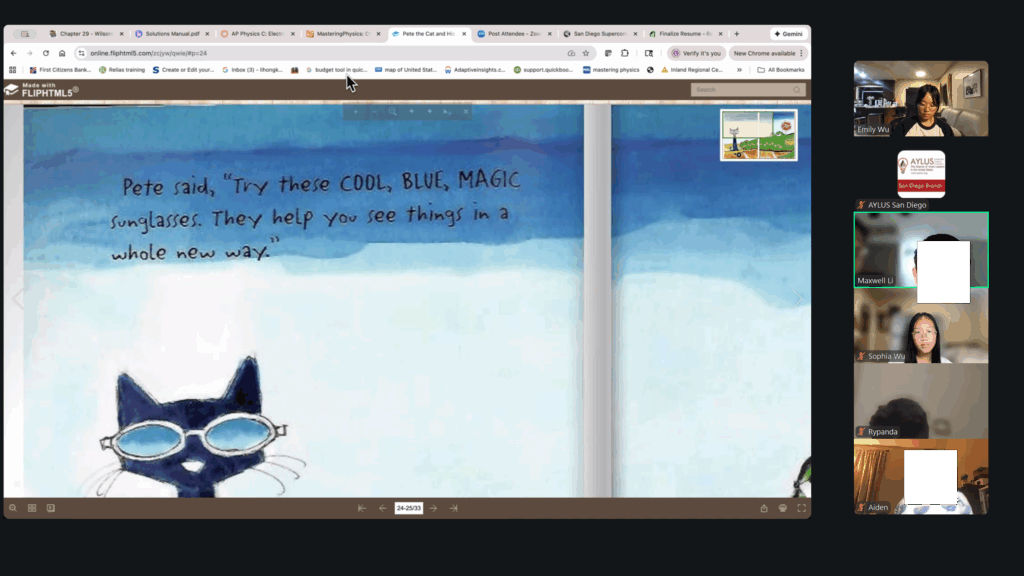Go to the first page of the book

pos(362,508)
